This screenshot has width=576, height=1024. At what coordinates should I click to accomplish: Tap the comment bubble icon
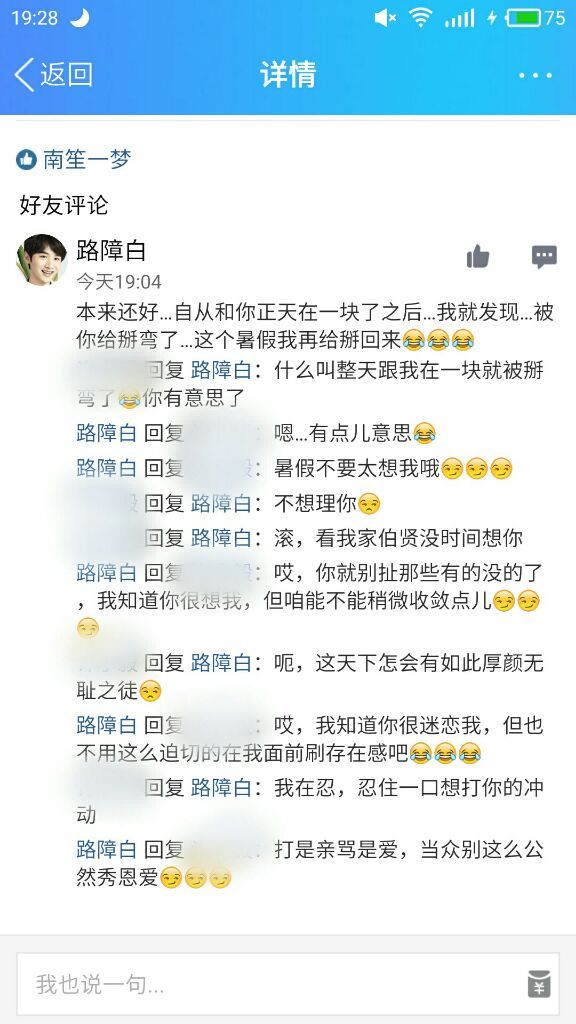tap(544, 257)
